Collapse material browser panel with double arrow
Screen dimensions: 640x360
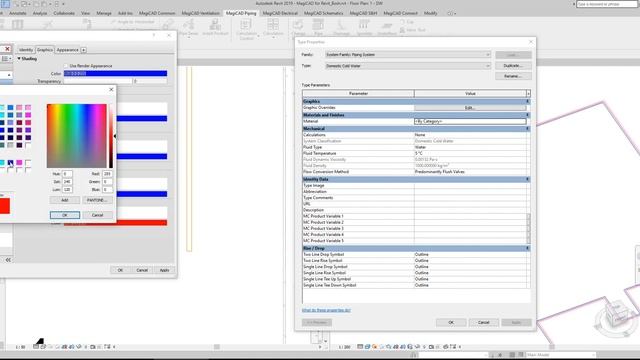[8, 260]
